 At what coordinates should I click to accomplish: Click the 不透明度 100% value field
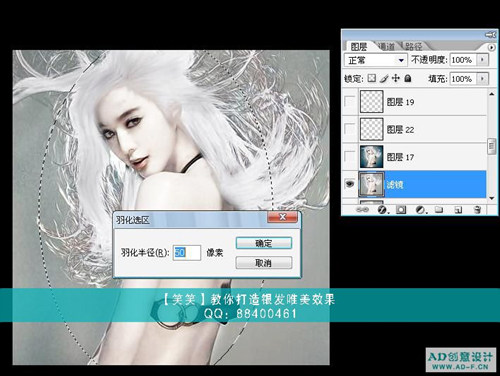point(464,60)
